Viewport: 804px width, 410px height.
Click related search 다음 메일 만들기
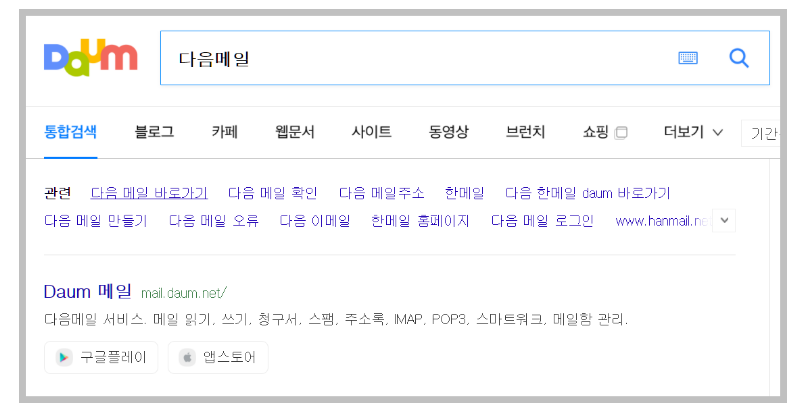tap(96, 221)
